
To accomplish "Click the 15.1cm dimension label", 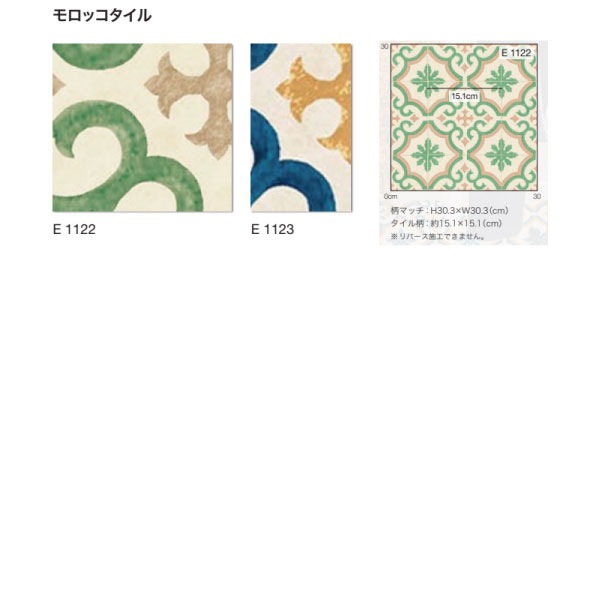I will point(465,96).
